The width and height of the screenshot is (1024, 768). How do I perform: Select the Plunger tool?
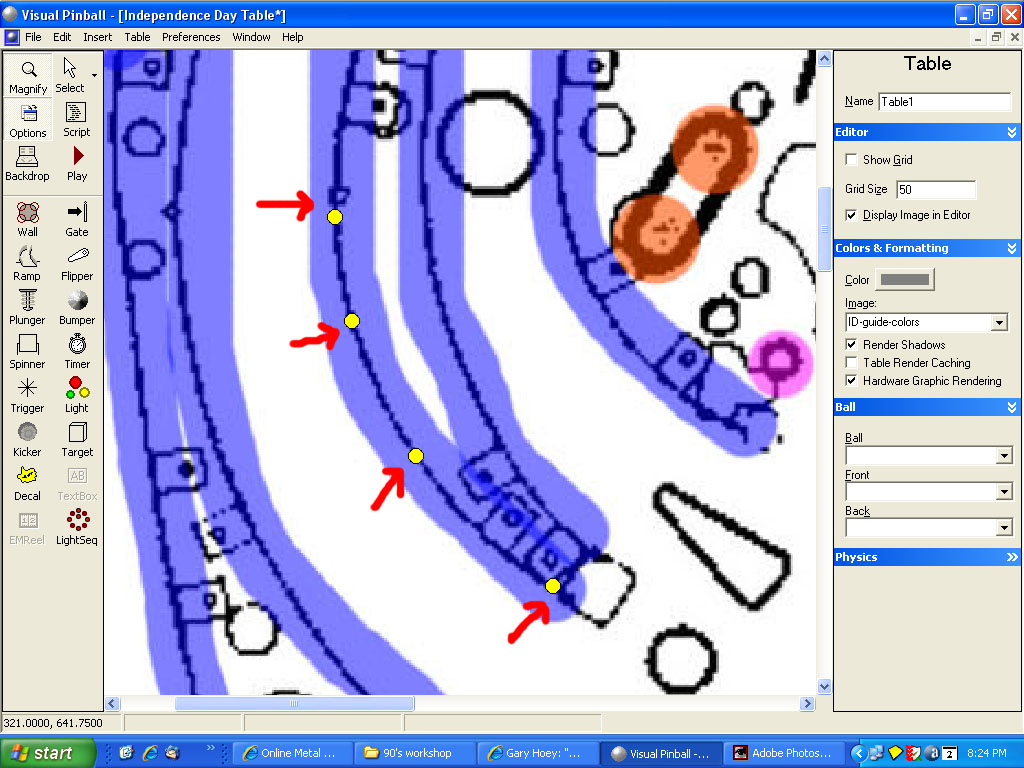point(28,307)
